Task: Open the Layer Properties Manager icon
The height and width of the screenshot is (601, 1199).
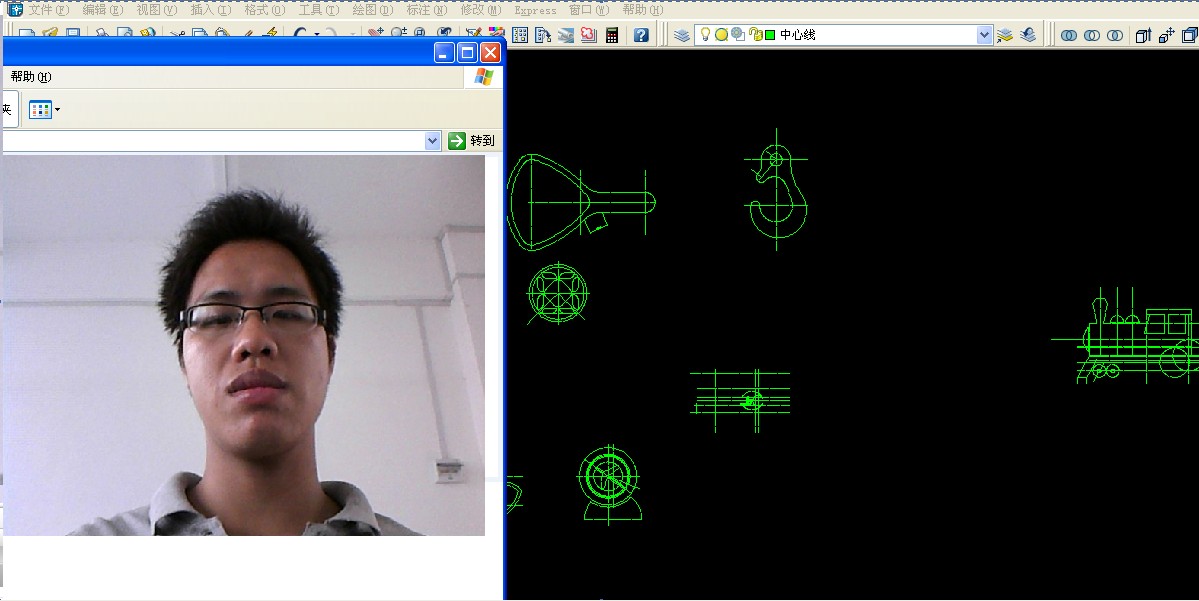Action: point(682,35)
